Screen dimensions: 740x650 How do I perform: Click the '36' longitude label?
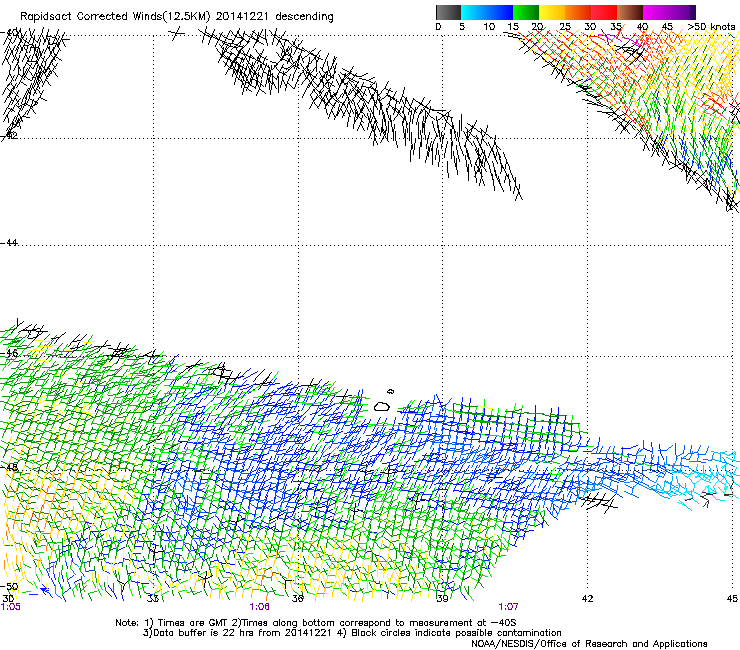(297, 599)
